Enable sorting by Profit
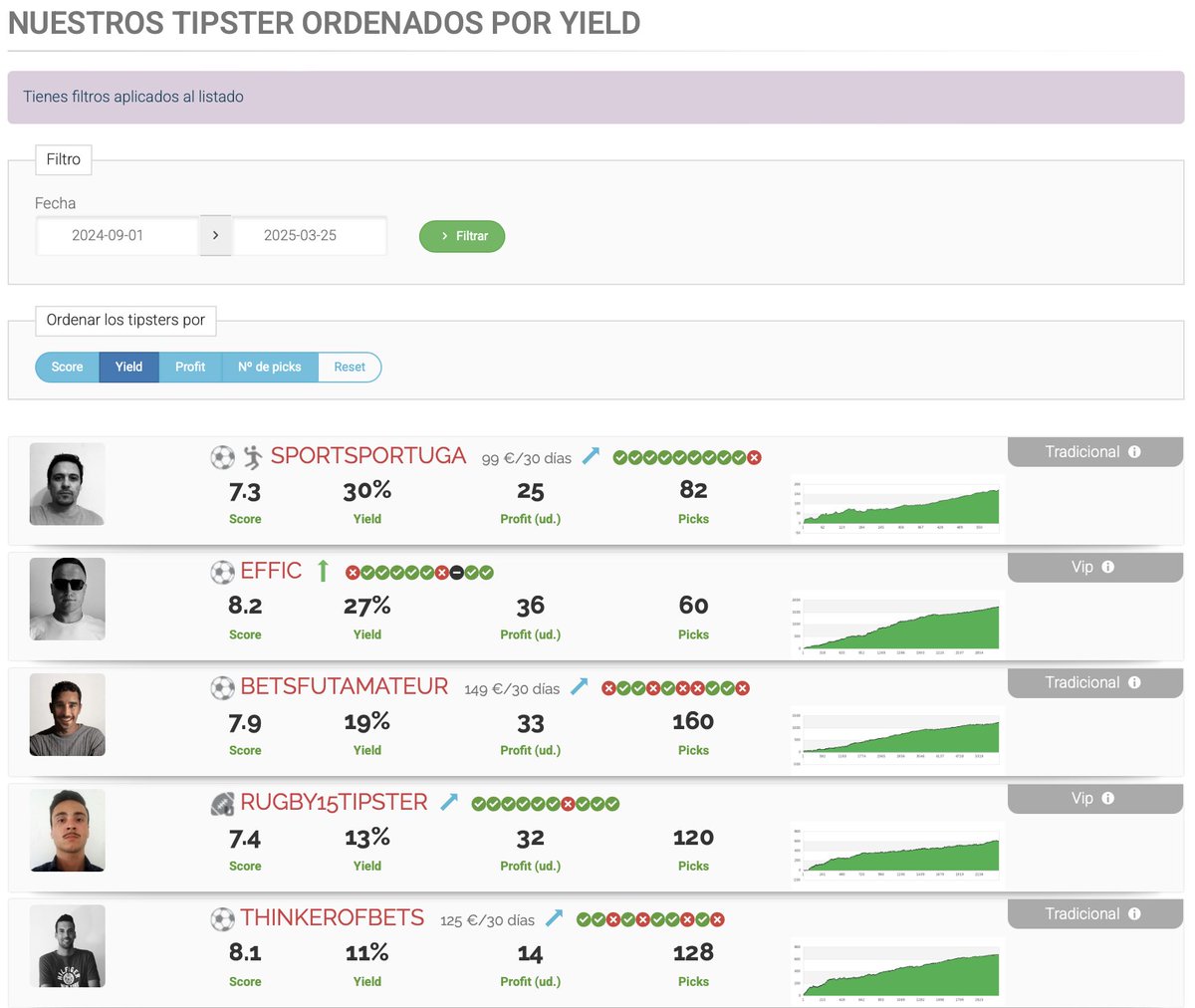Image resolution: width=1195 pixels, height=1008 pixels. pos(190,367)
